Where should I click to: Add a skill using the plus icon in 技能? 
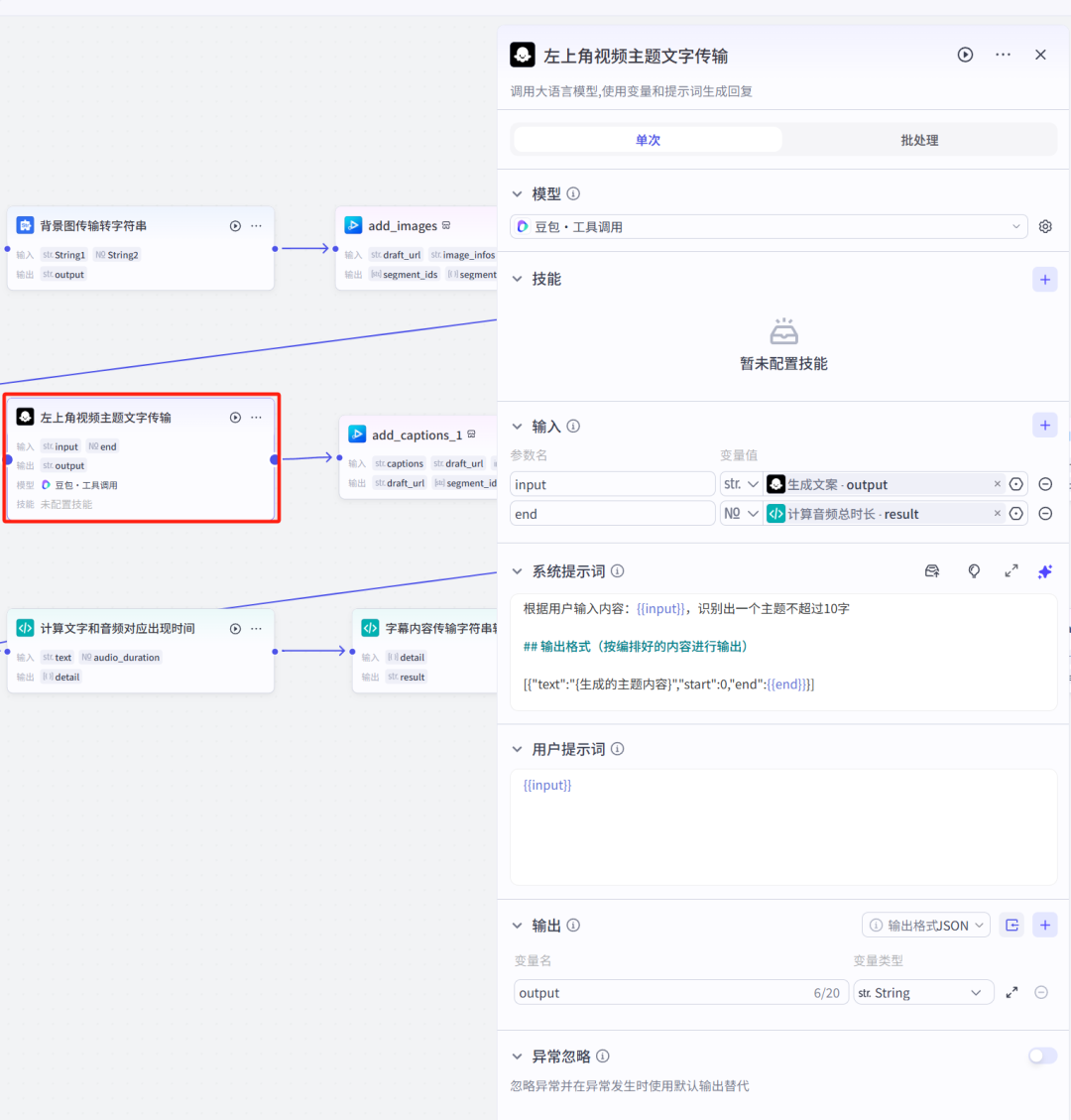[1044, 279]
